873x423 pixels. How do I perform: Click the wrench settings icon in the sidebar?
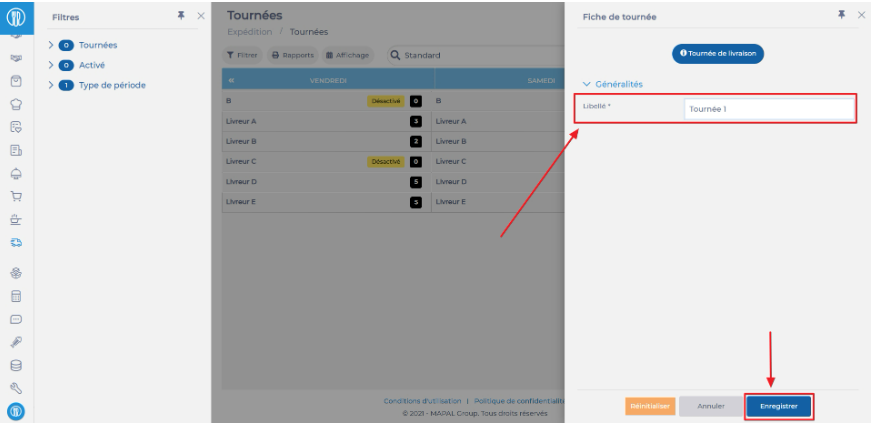(x=16, y=388)
